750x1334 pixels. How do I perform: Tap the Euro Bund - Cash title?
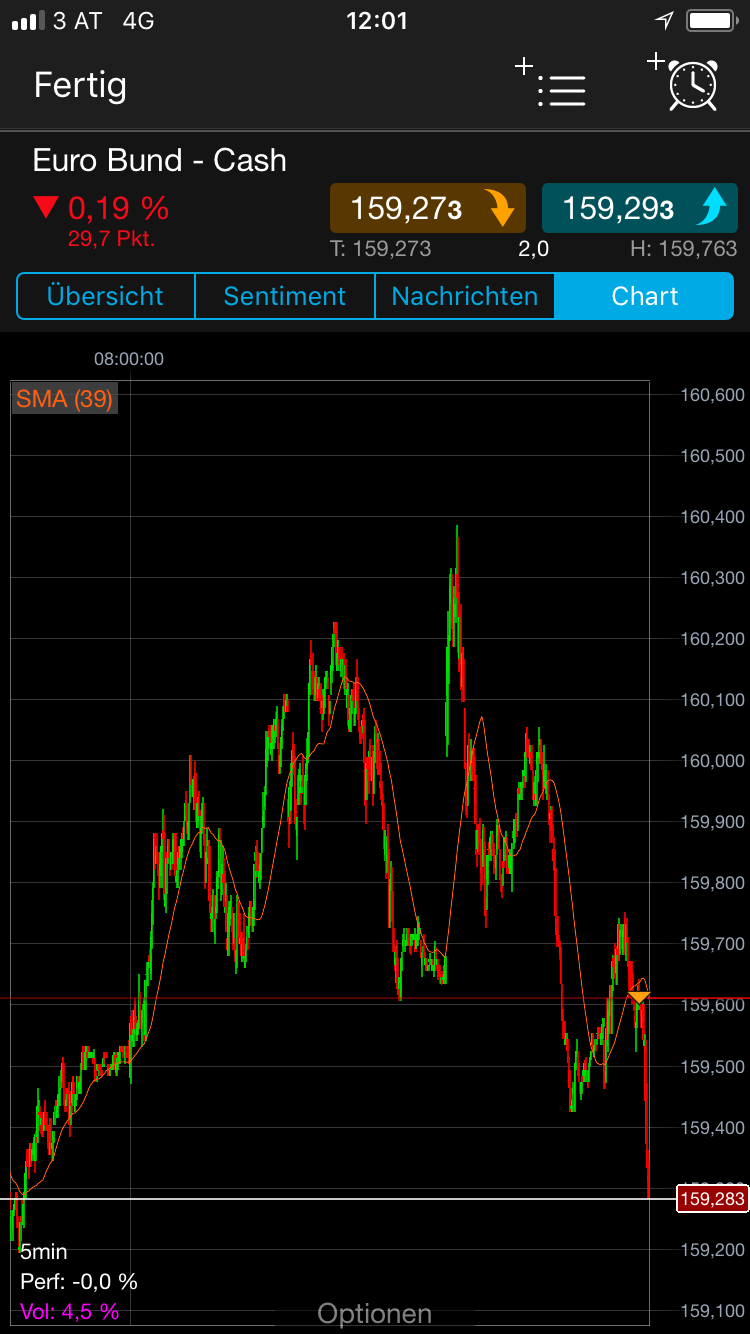[159, 160]
